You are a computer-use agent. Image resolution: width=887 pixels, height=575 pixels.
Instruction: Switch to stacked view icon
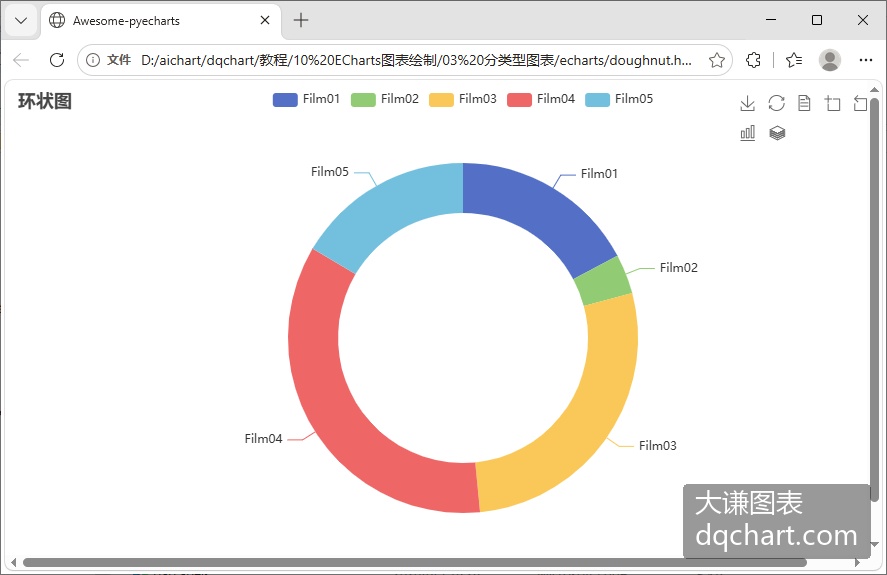coord(777,133)
